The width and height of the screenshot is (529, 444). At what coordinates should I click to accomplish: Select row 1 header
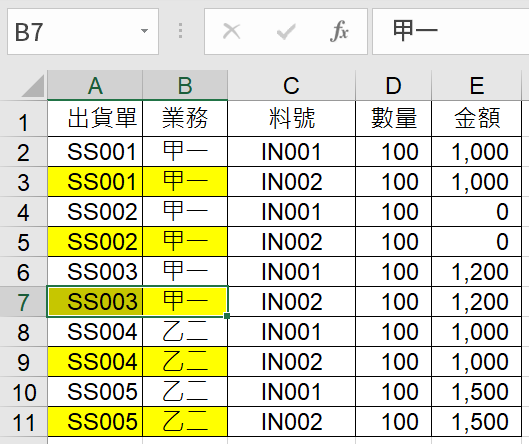coord(24,119)
